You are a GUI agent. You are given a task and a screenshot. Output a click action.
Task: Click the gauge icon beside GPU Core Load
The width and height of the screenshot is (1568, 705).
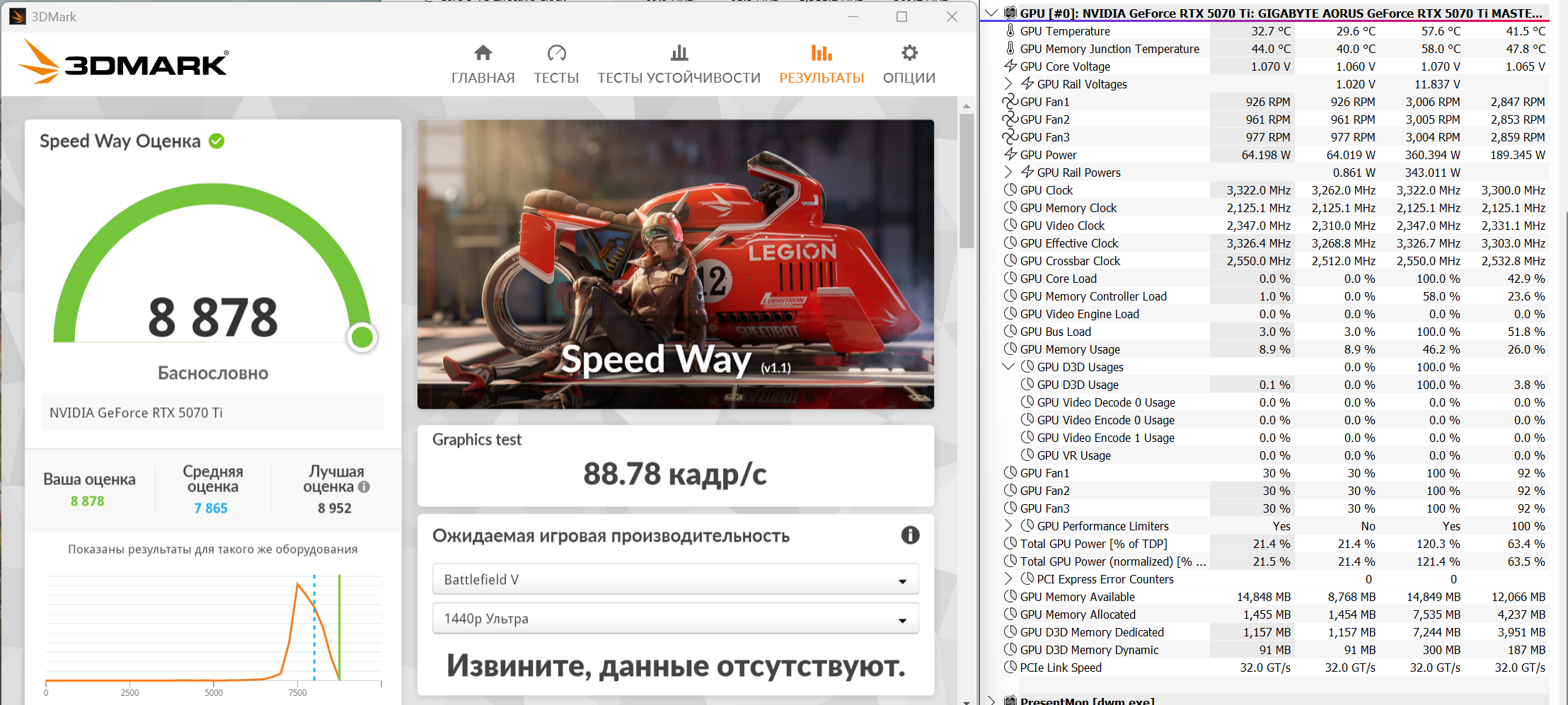(1010, 278)
